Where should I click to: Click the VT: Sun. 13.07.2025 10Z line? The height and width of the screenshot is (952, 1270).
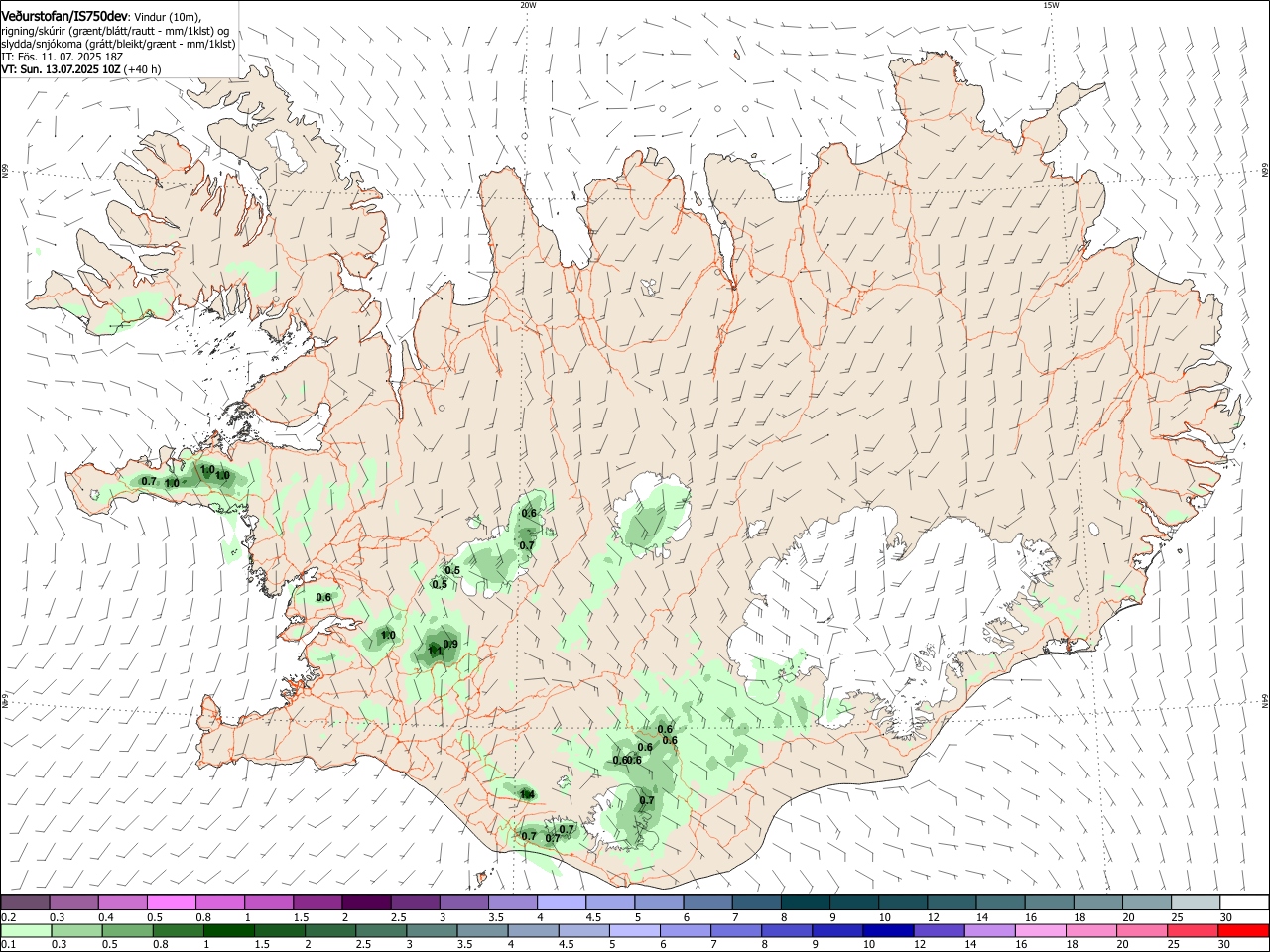[x=80, y=69]
